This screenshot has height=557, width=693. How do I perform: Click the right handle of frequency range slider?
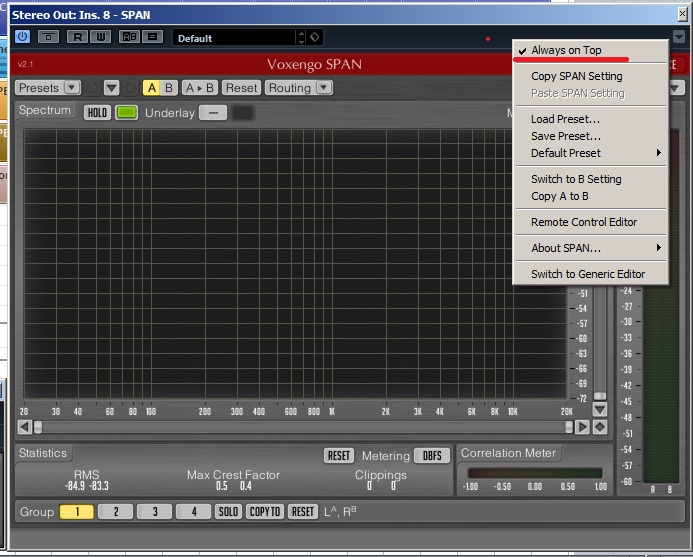569,427
